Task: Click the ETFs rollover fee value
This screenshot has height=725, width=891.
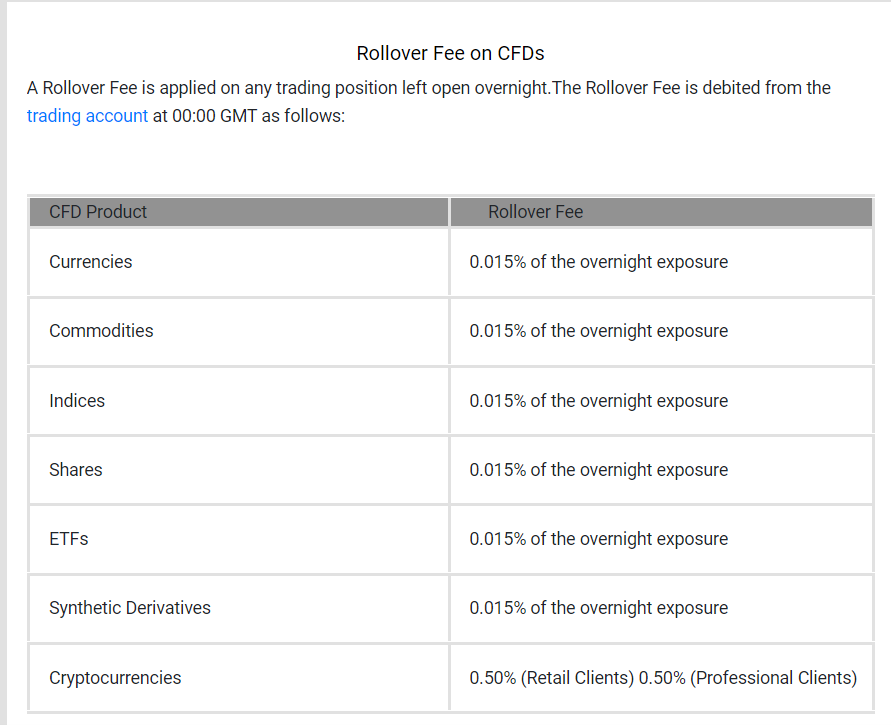Action: (x=598, y=539)
